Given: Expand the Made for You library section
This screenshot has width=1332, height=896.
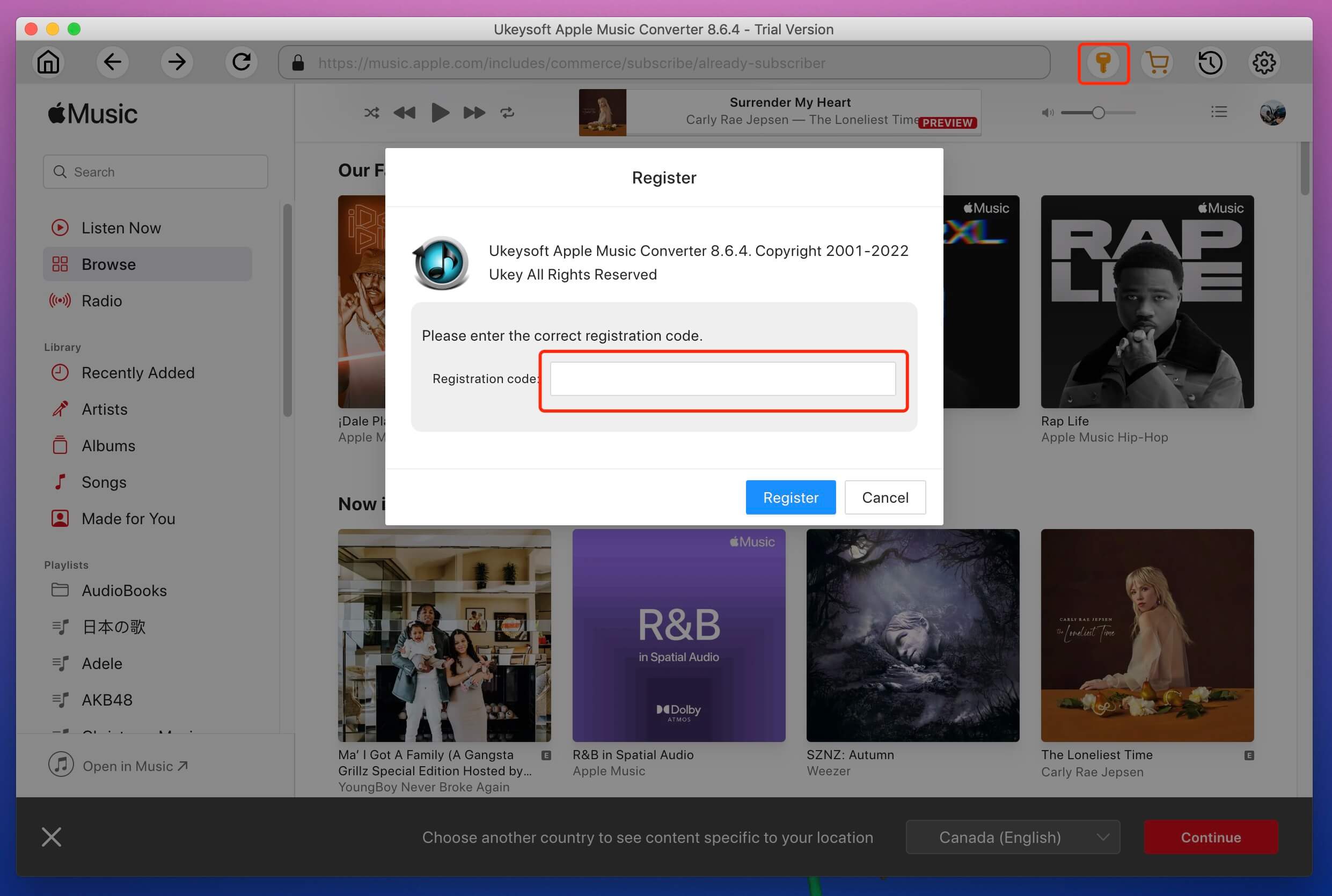Looking at the screenshot, I should tap(128, 518).
